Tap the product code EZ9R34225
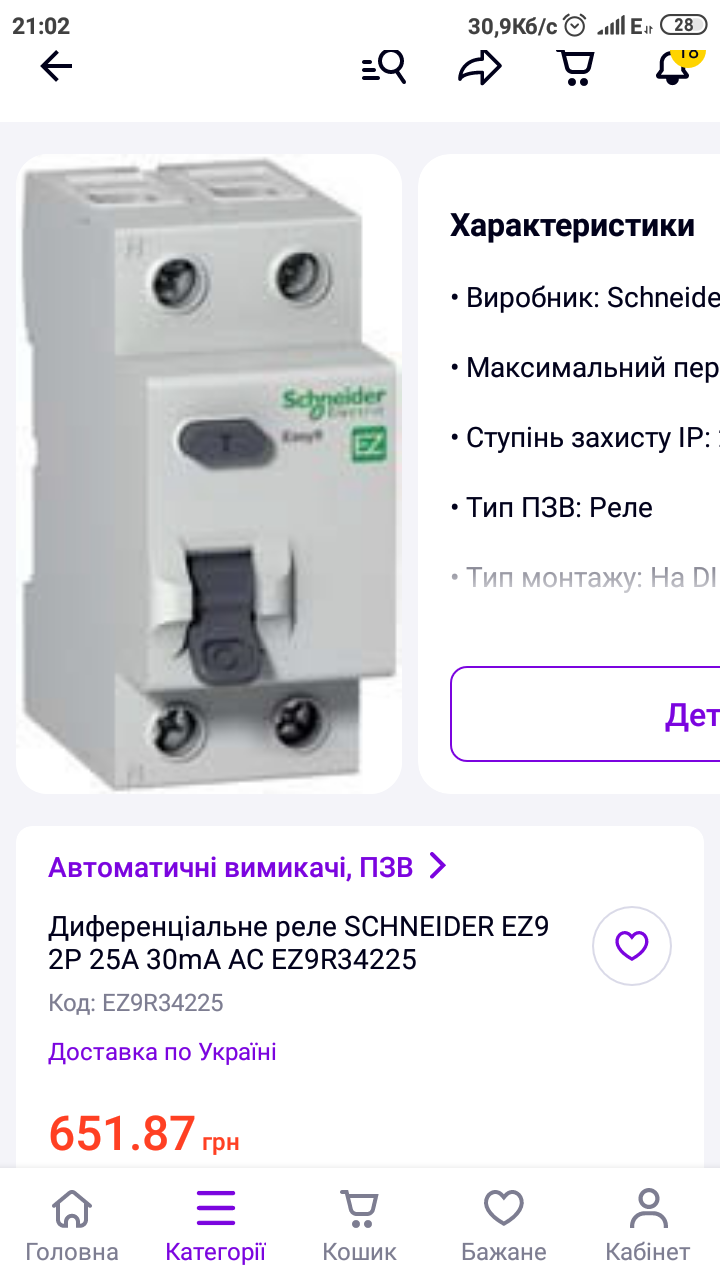 pos(136,1002)
